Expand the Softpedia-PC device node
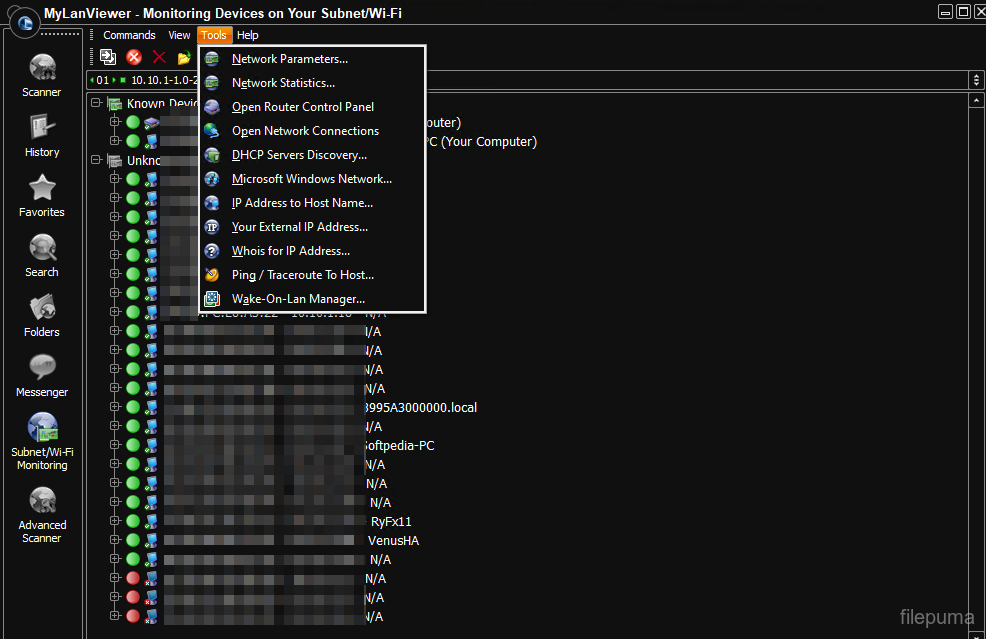This screenshot has width=986, height=639. coord(115,445)
